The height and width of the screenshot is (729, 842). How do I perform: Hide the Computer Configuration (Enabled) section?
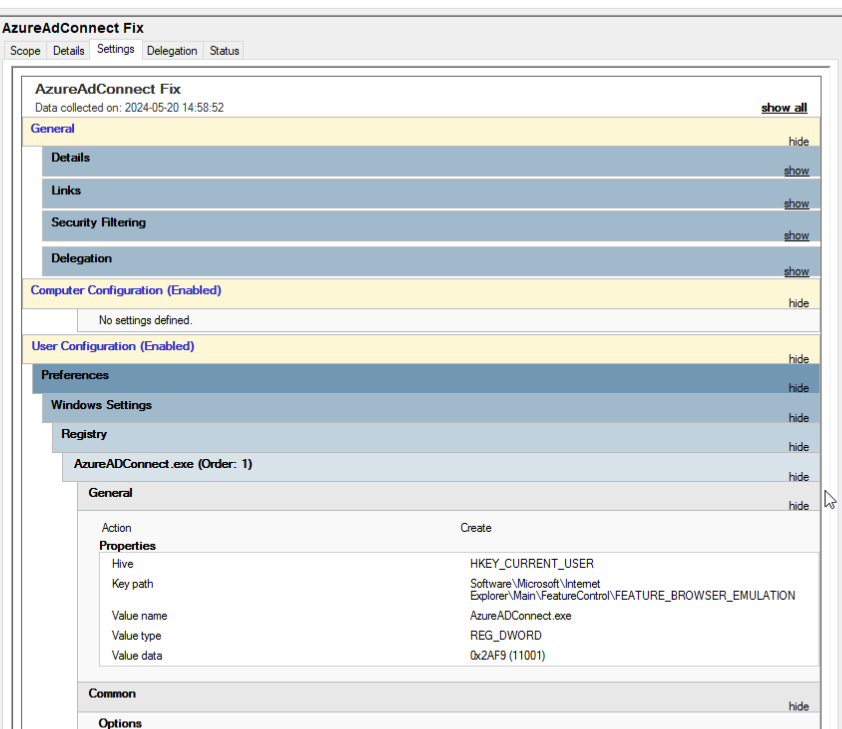798,303
